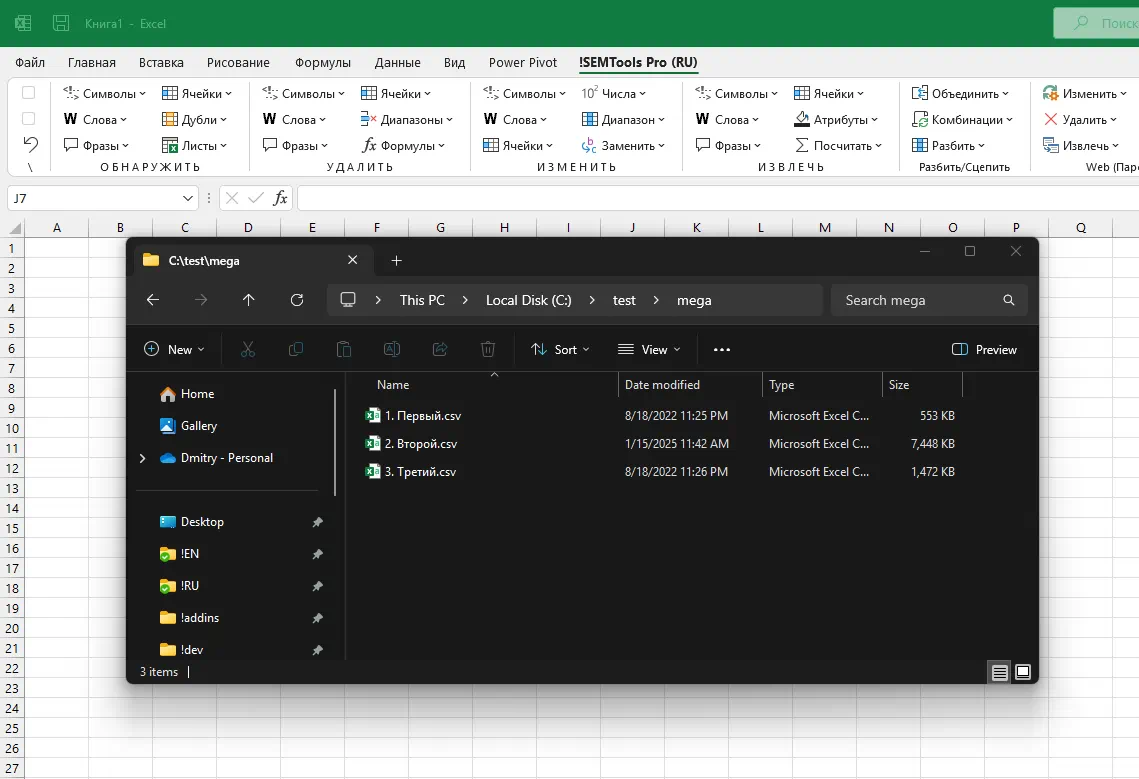Click the Paste icon in Explorer toolbar
1139x779 pixels.
click(x=344, y=350)
